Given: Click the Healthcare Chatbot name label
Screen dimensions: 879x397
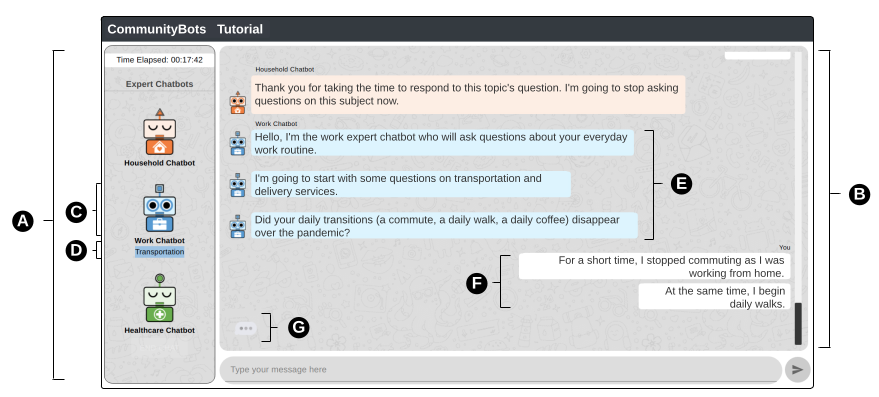Looking at the screenshot, I should point(160,331).
